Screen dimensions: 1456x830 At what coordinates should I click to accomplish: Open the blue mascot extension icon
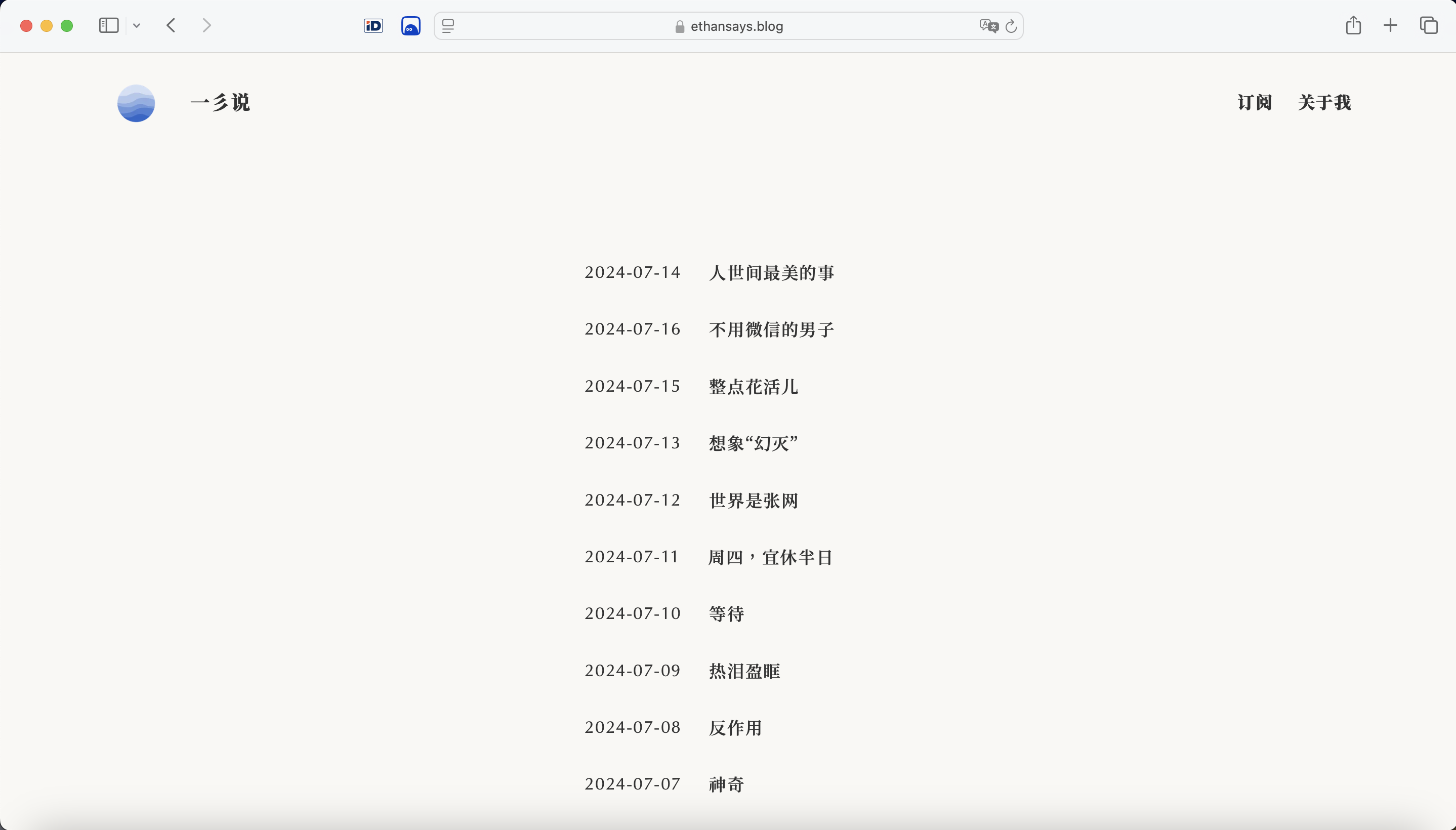[x=410, y=26]
